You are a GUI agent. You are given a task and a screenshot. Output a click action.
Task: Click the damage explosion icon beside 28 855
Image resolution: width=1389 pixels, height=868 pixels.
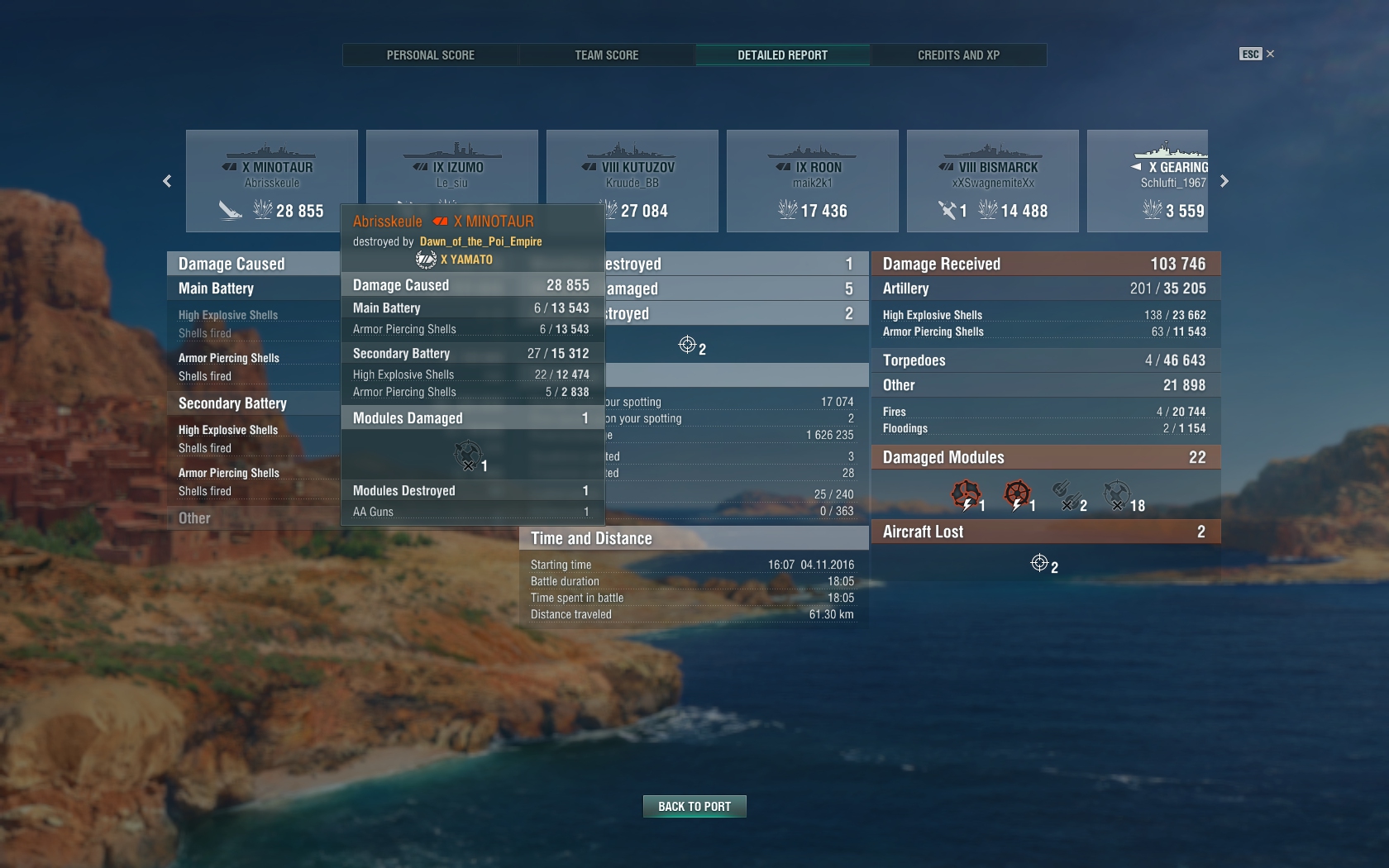tap(263, 209)
